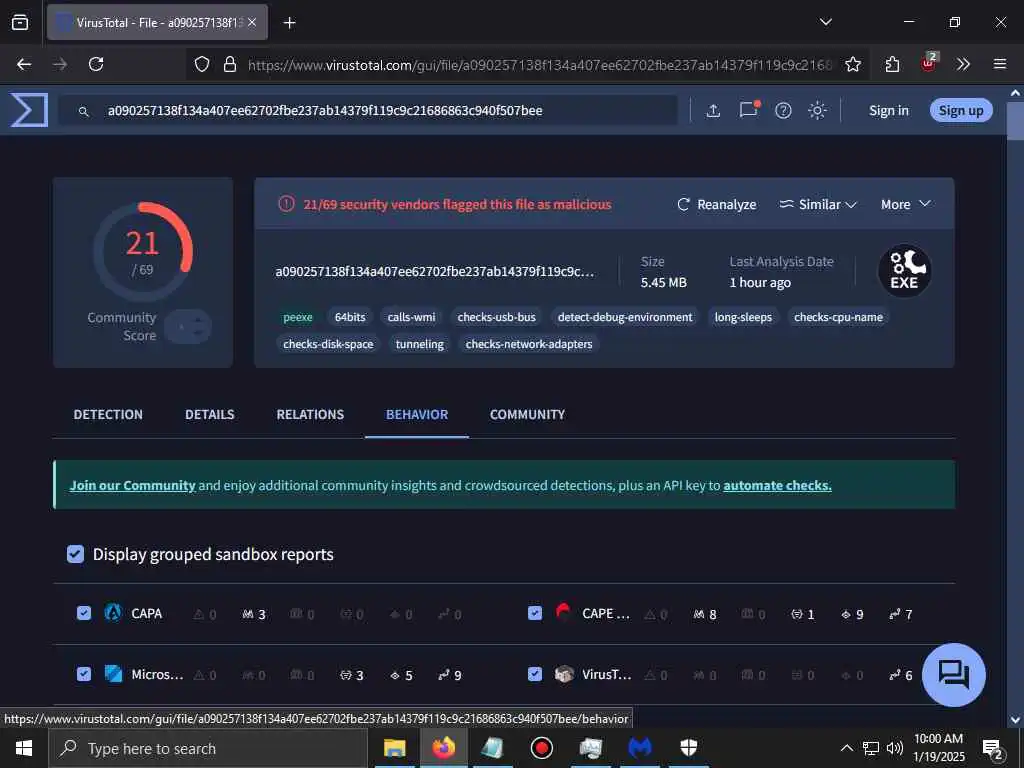Follow the Join our Community link
The height and width of the screenshot is (768, 1024).
[133, 485]
